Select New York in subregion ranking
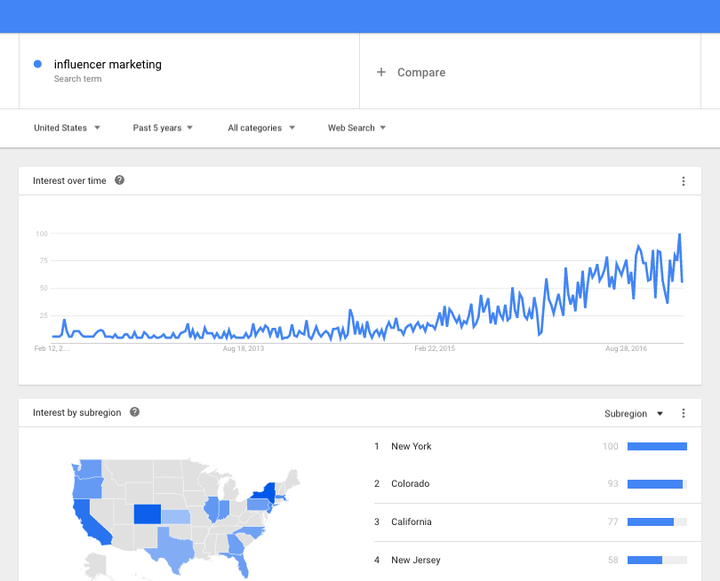Image resolution: width=720 pixels, height=581 pixels. click(411, 446)
